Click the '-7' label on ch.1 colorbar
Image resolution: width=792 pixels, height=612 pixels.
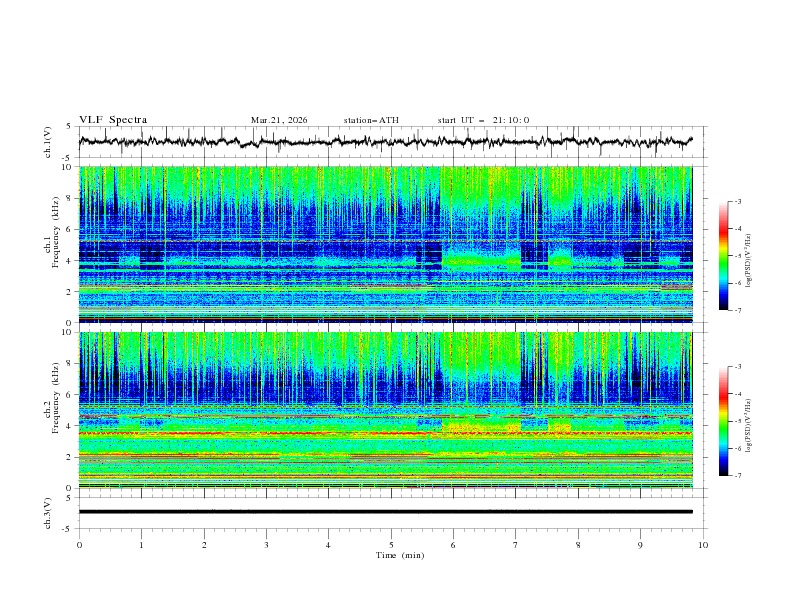point(738,310)
